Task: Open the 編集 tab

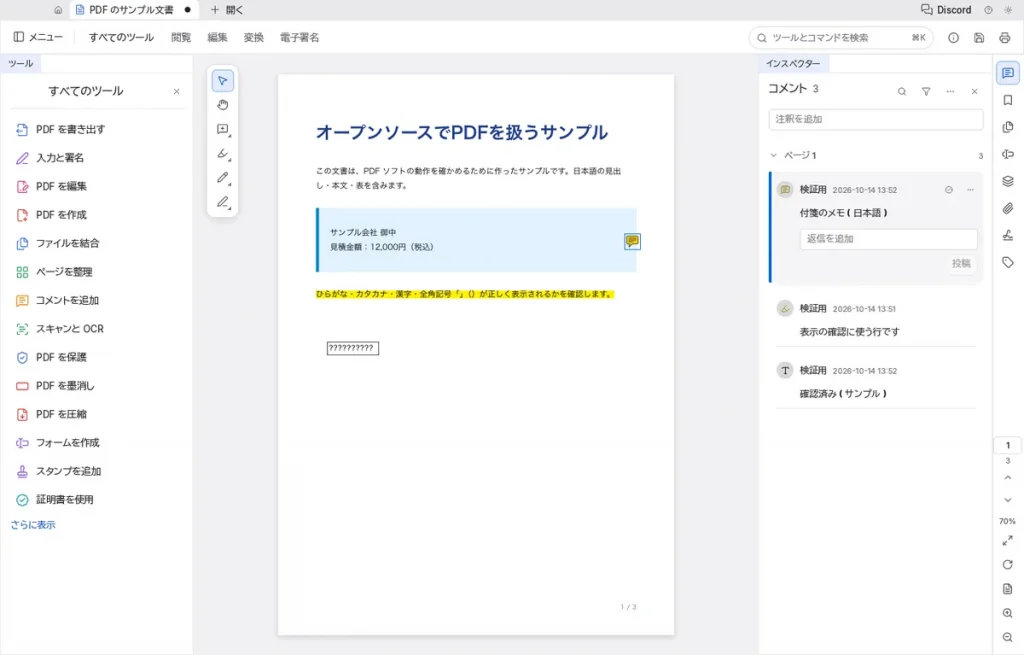Action: tap(217, 37)
